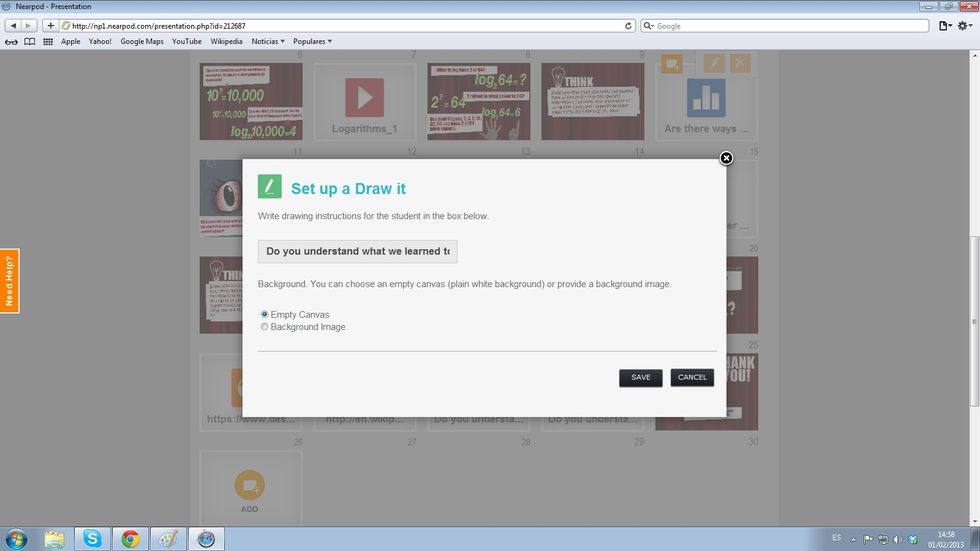980x551 pixels.
Task: Open the Reading List glasses icon
Action: click(x=12, y=42)
